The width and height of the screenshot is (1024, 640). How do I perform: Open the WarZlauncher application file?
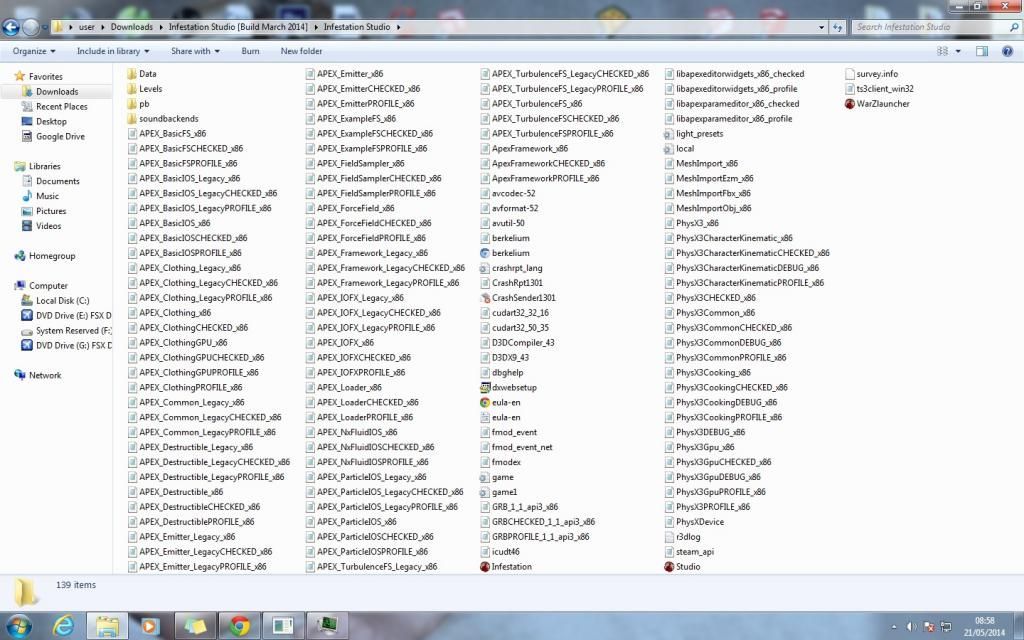click(x=882, y=103)
